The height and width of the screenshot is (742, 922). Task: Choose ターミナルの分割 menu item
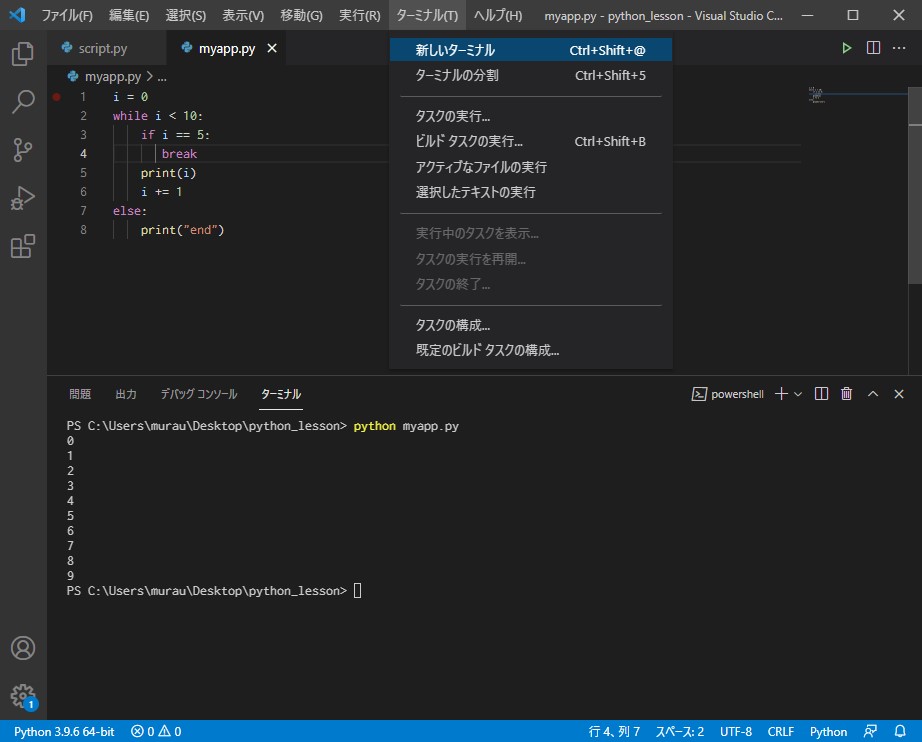[x=530, y=75]
